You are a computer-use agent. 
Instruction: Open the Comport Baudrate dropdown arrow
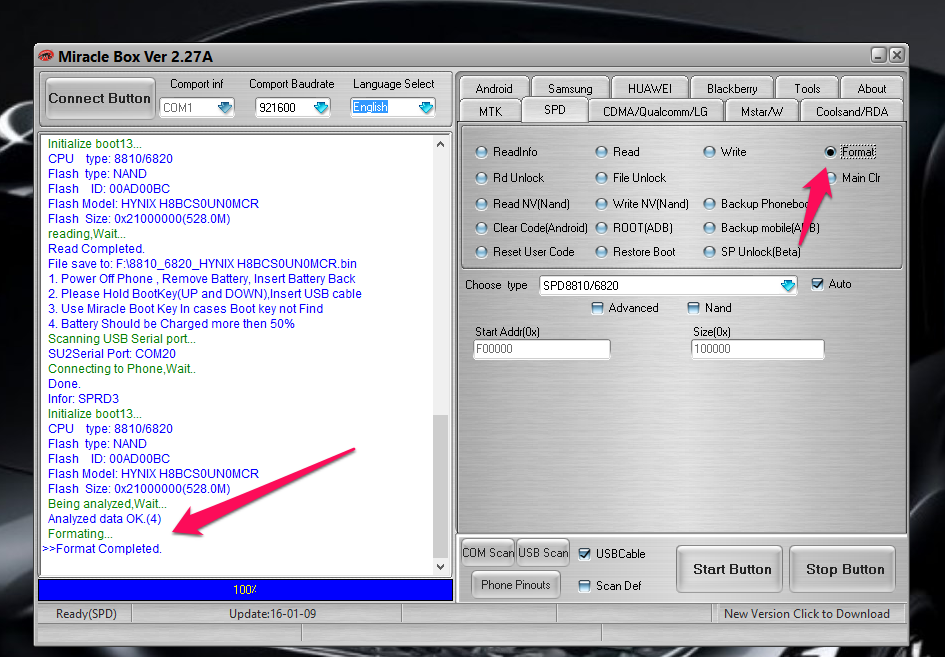pos(321,107)
